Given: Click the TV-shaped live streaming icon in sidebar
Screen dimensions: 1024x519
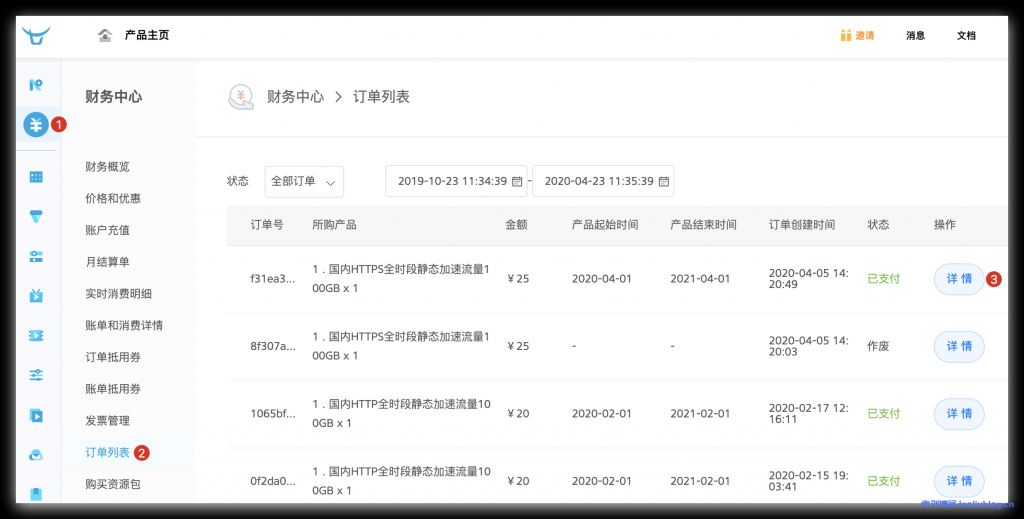Looking at the screenshot, I should [36, 295].
